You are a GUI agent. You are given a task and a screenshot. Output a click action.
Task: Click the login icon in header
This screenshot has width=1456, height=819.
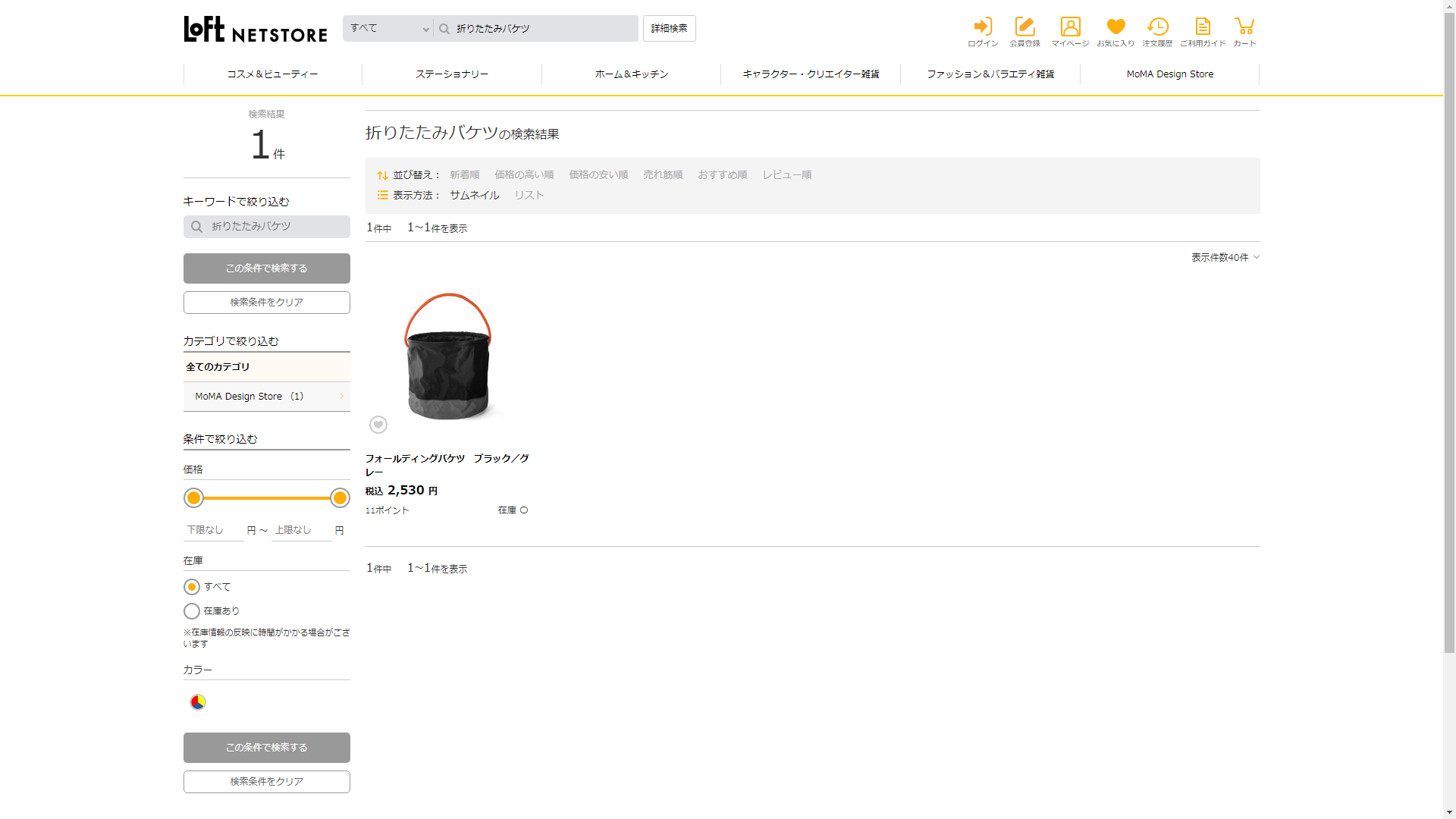(x=983, y=27)
